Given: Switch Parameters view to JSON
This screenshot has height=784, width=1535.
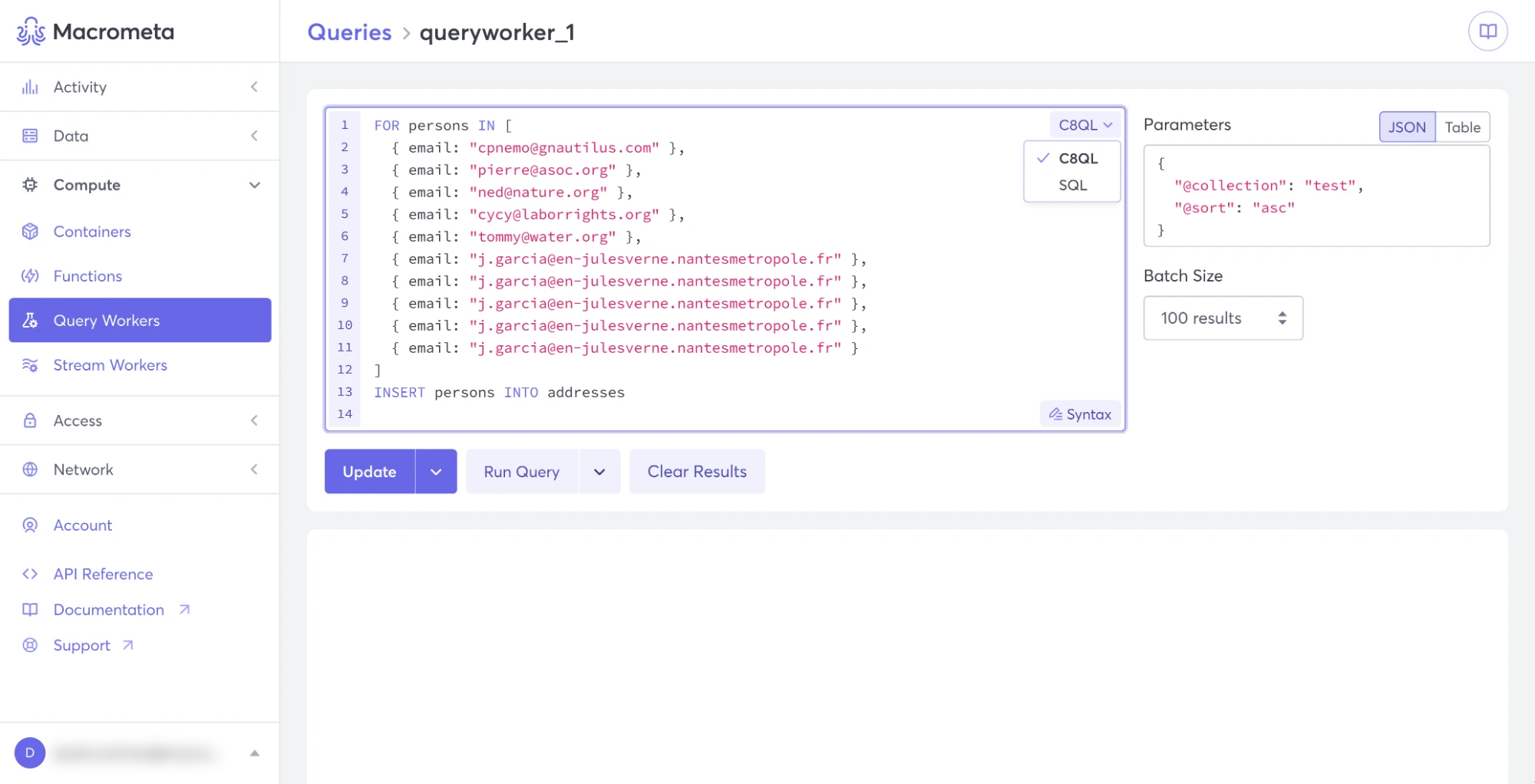Looking at the screenshot, I should click(x=1407, y=127).
